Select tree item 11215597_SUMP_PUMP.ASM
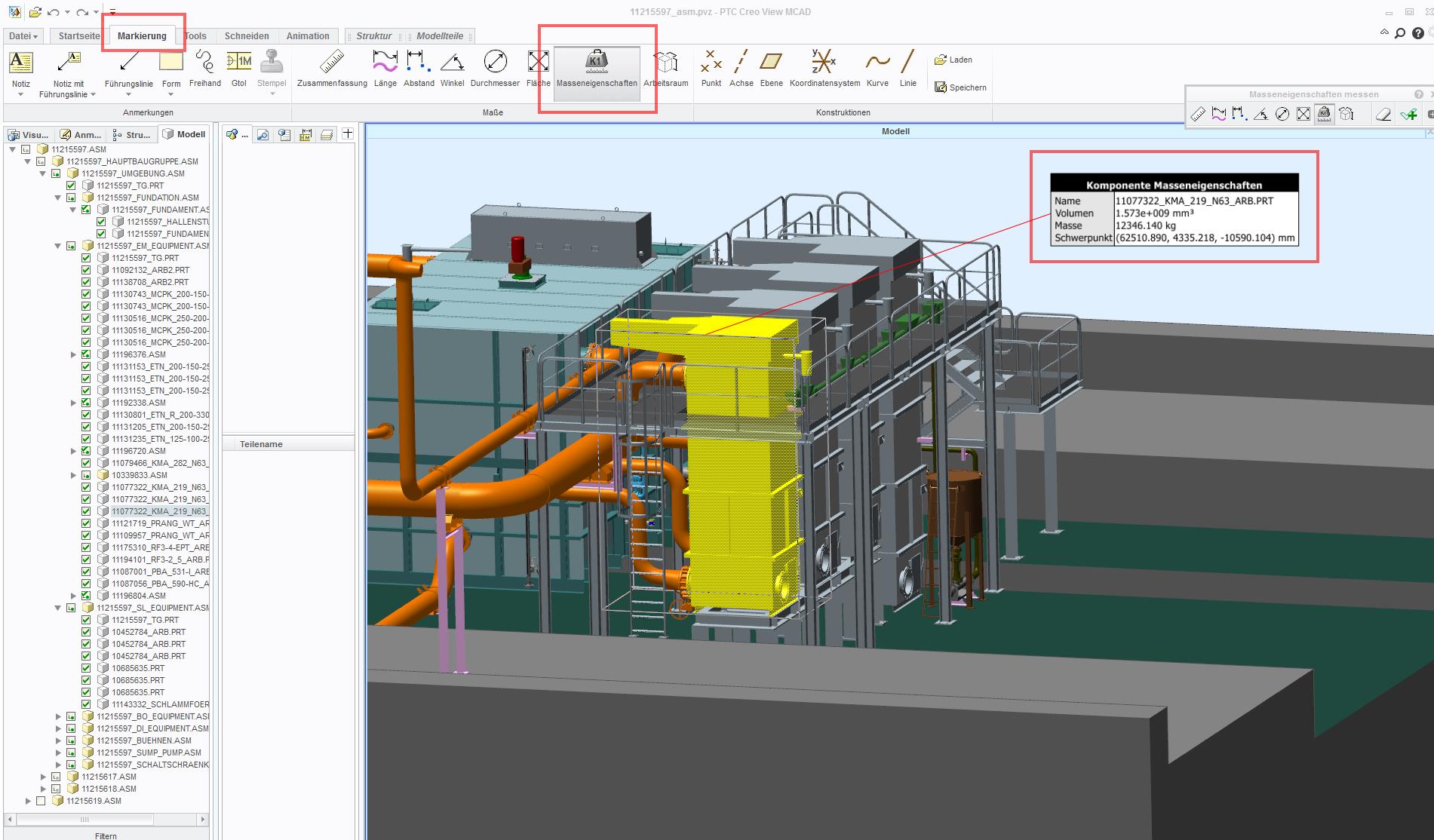This screenshot has height=840, width=1434. point(149,753)
